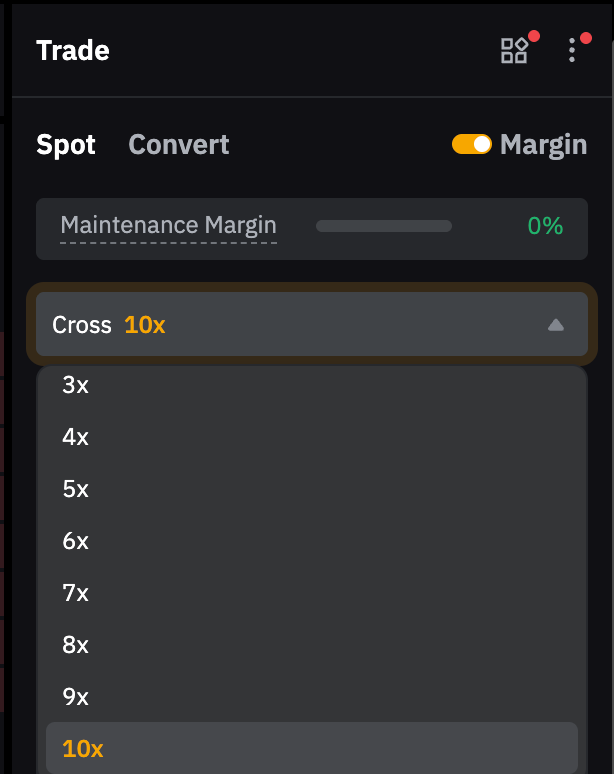This screenshot has width=614, height=774.
Task: Click the Maintenance Margin progress bar
Action: click(384, 226)
